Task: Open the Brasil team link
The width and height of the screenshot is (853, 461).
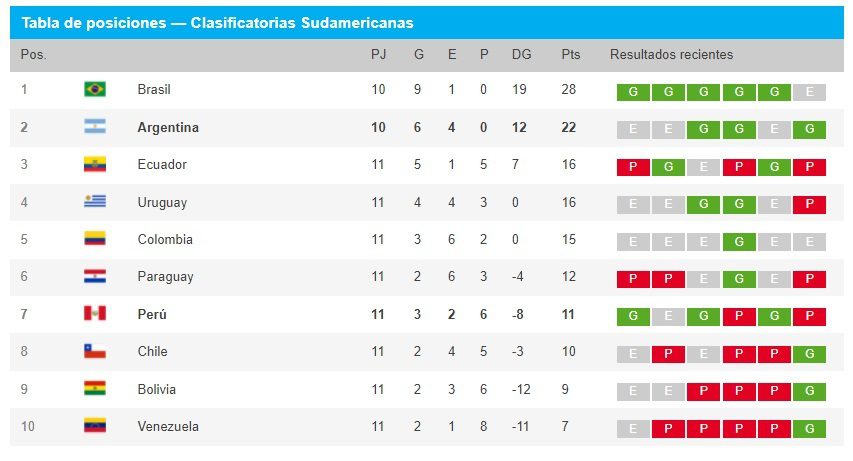Action: coord(154,90)
